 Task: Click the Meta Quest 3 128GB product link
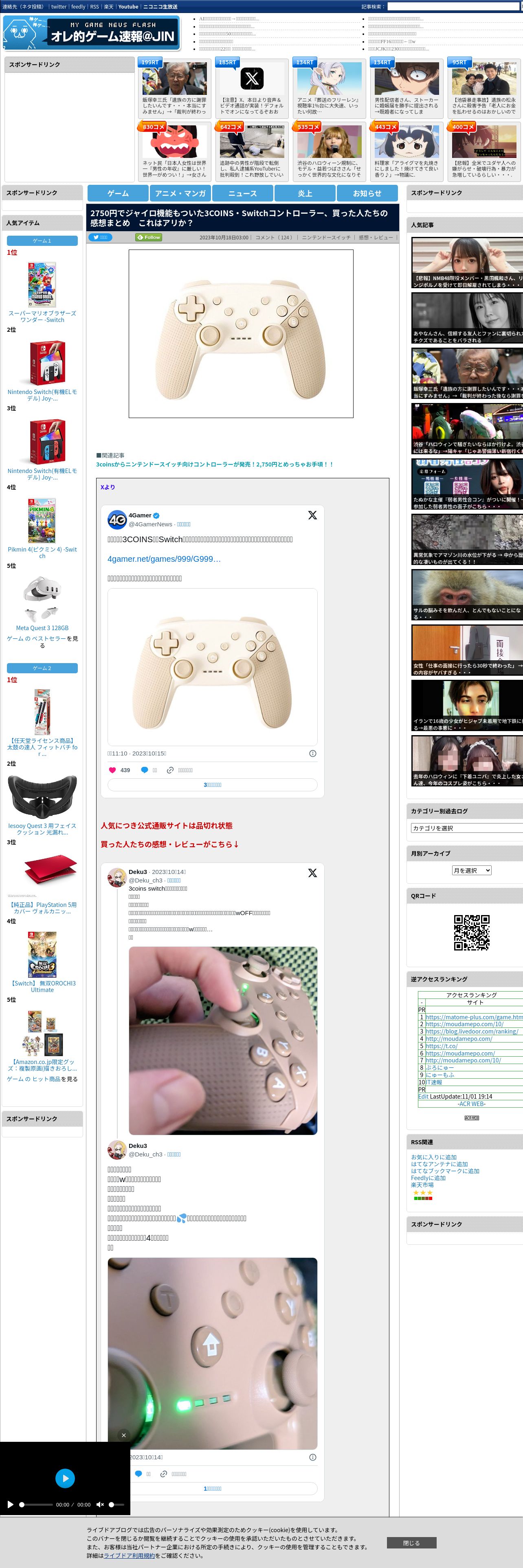(x=42, y=628)
